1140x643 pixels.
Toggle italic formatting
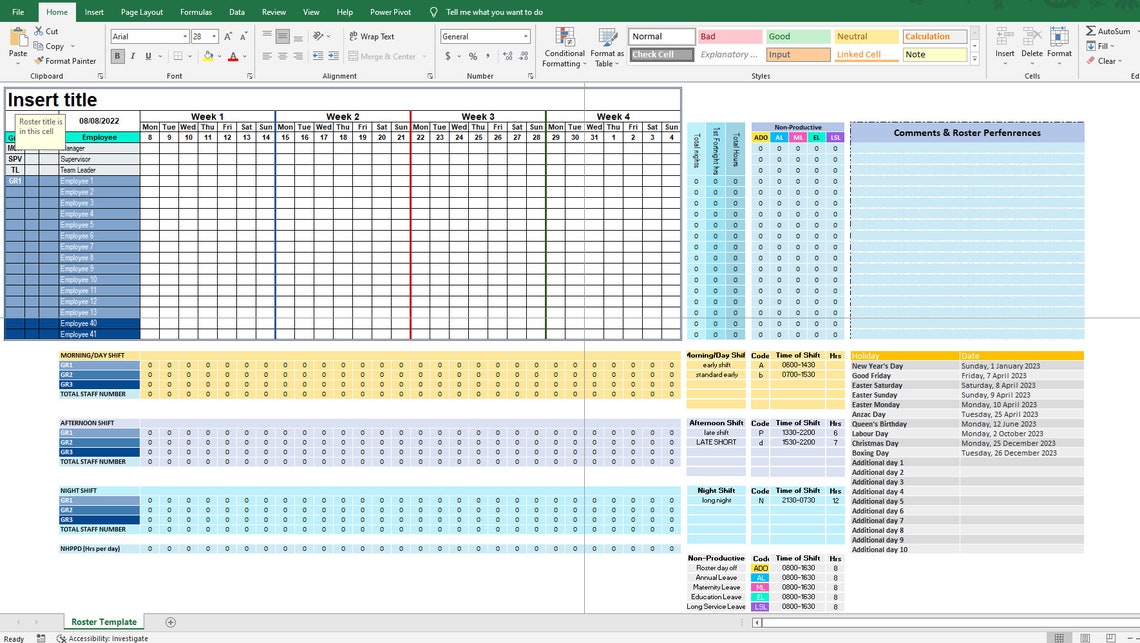pos(133,55)
